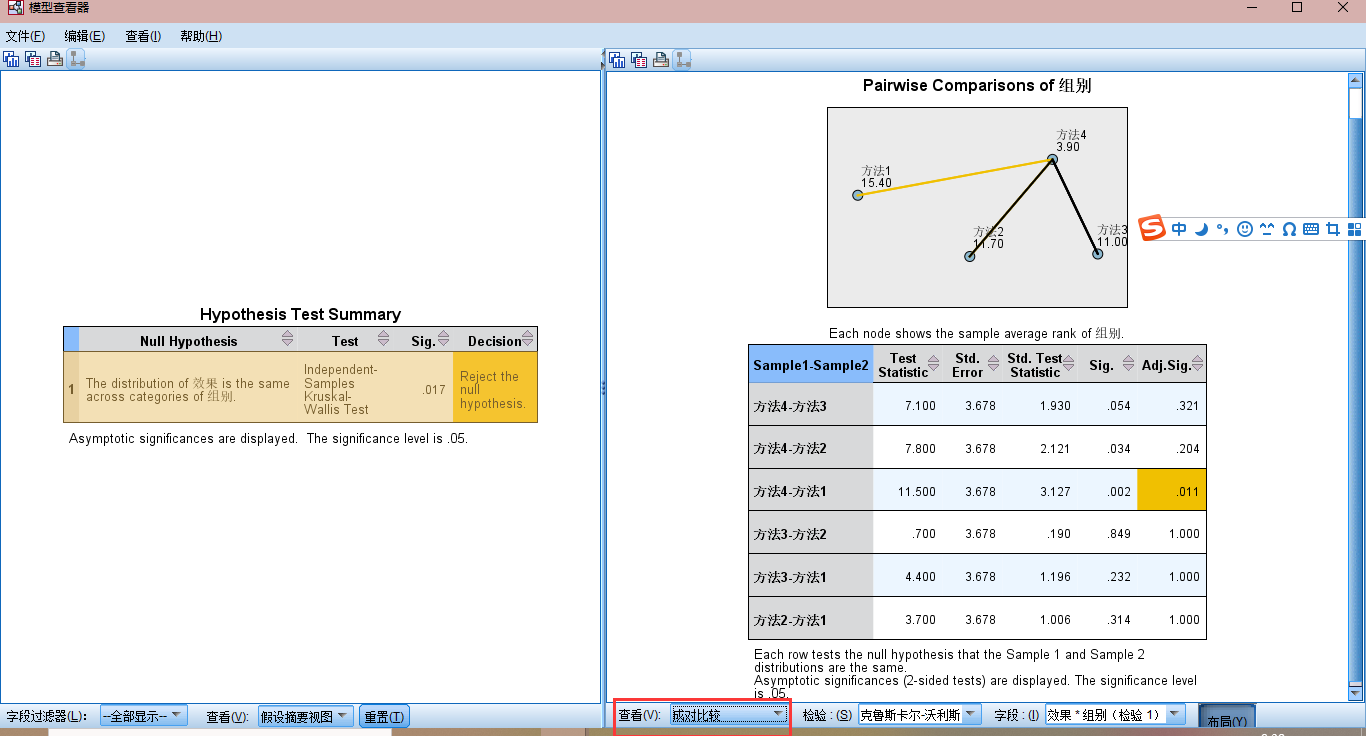This screenshot has width=1366, height=736.
Task: Click the right pane's first chart toolbar icon
Action: 617,60
